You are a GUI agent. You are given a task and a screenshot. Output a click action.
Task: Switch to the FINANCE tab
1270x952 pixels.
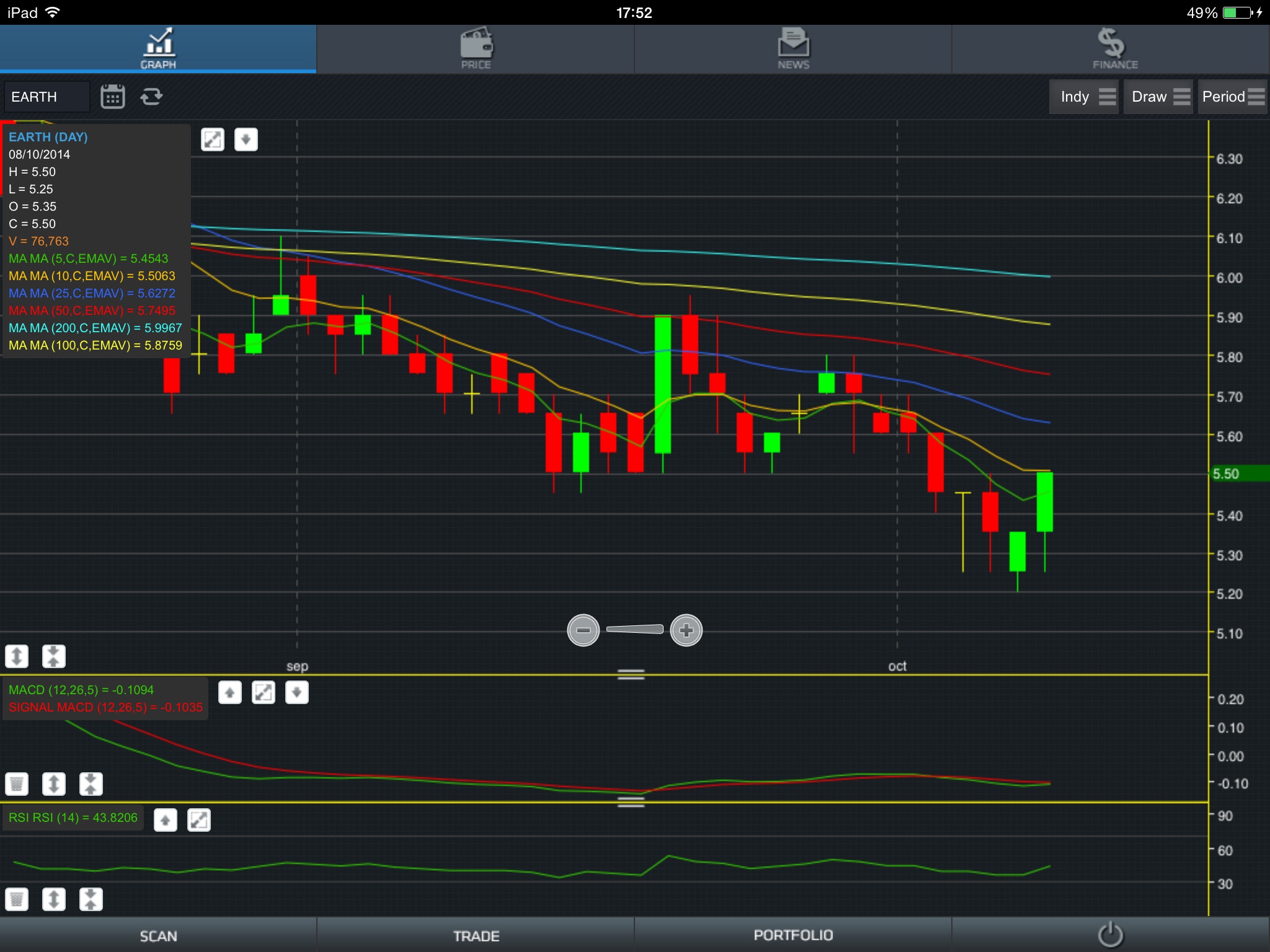(1111, 48)
